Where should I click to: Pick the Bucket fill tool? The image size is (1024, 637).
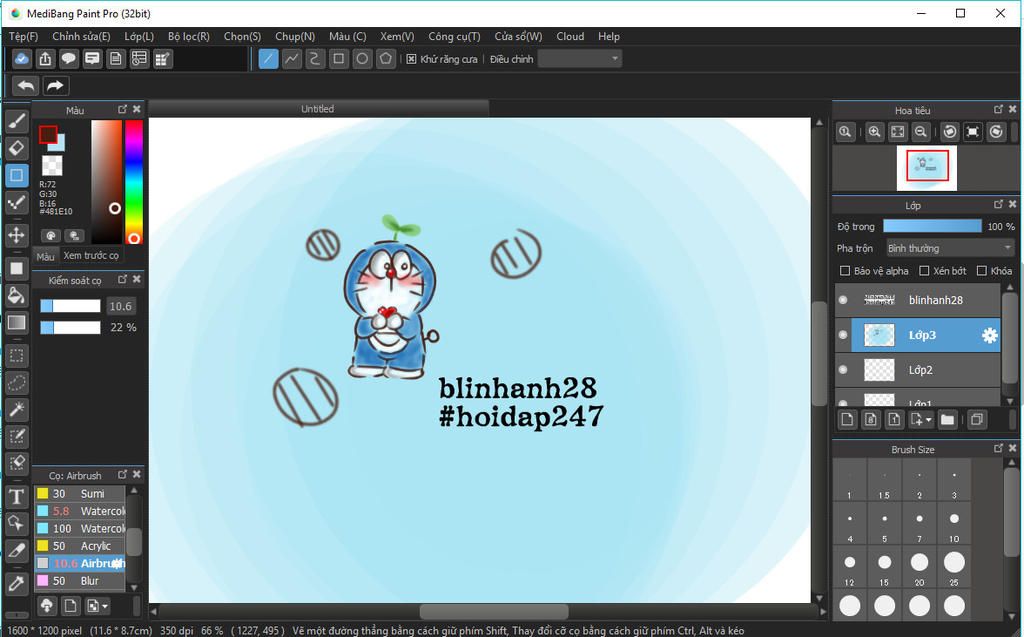[x=17, y=295]
